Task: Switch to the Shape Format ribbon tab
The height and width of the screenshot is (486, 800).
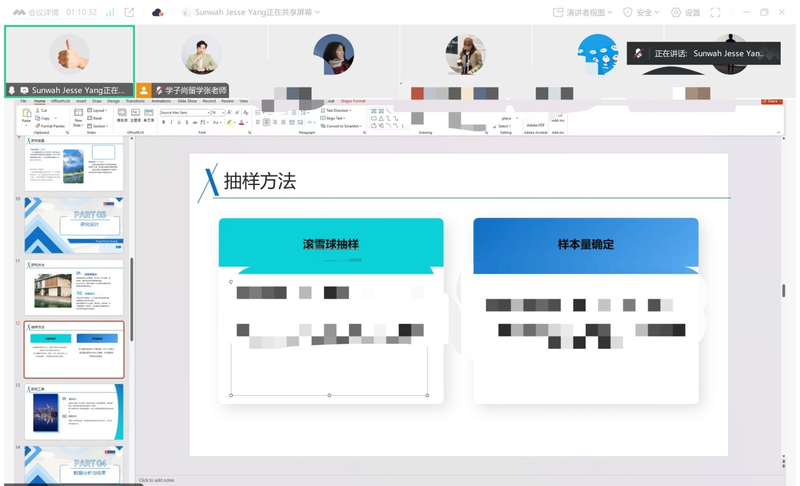Action: click(353, 101)
